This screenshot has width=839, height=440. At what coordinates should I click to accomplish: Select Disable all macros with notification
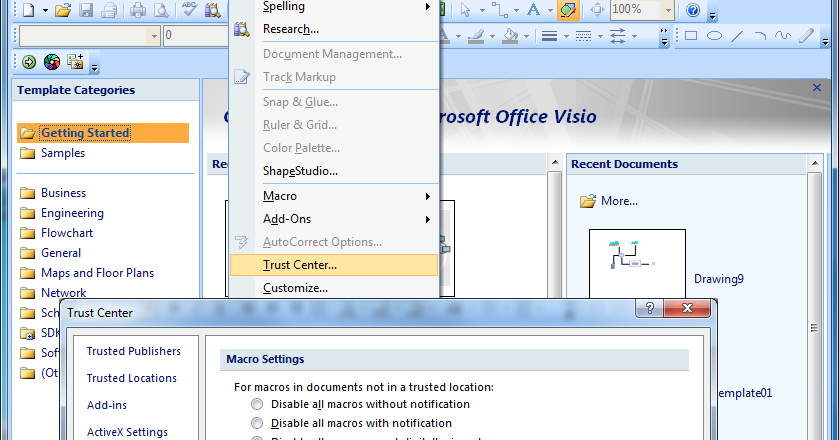[x=352, y=423]
